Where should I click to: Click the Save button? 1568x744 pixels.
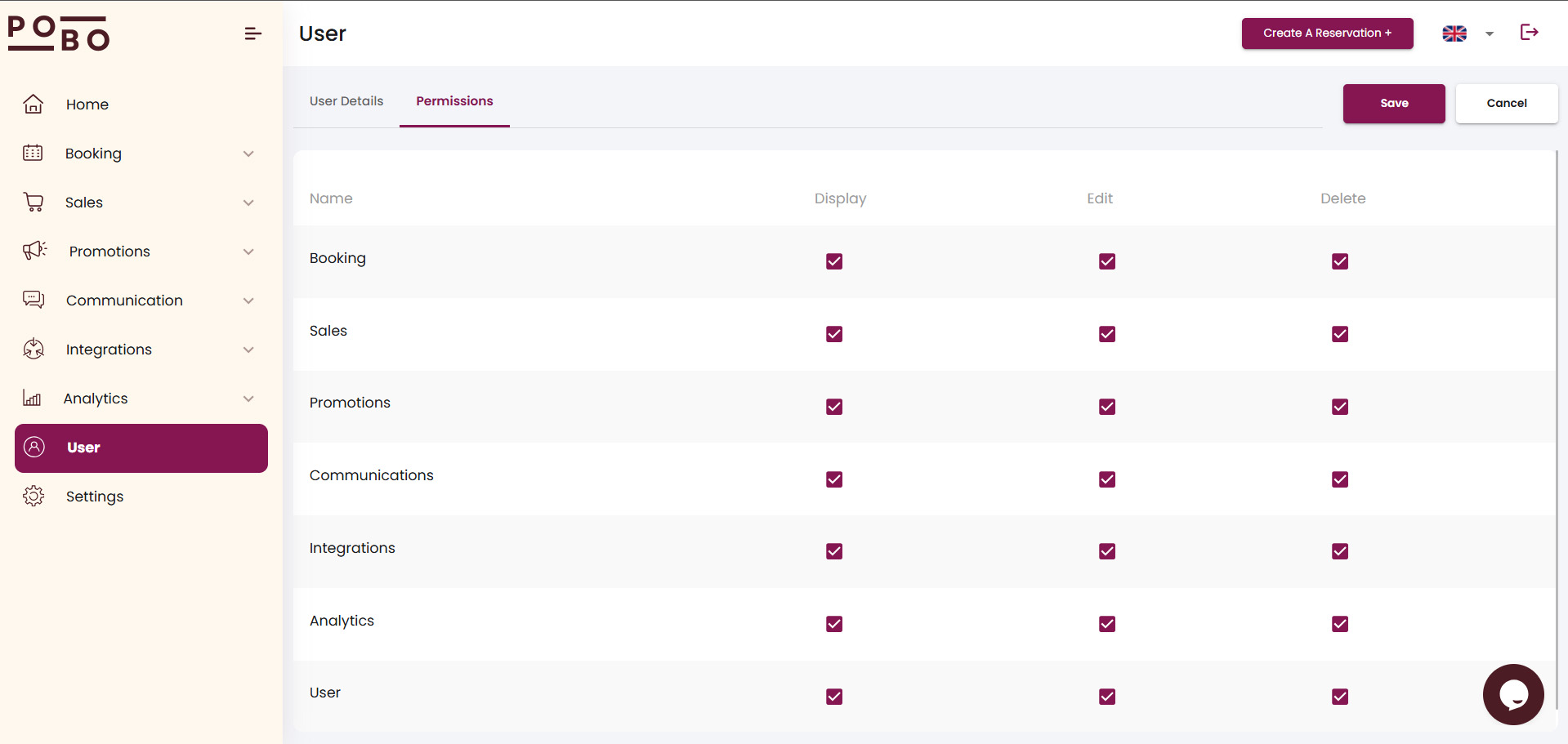coord(1393,104)
